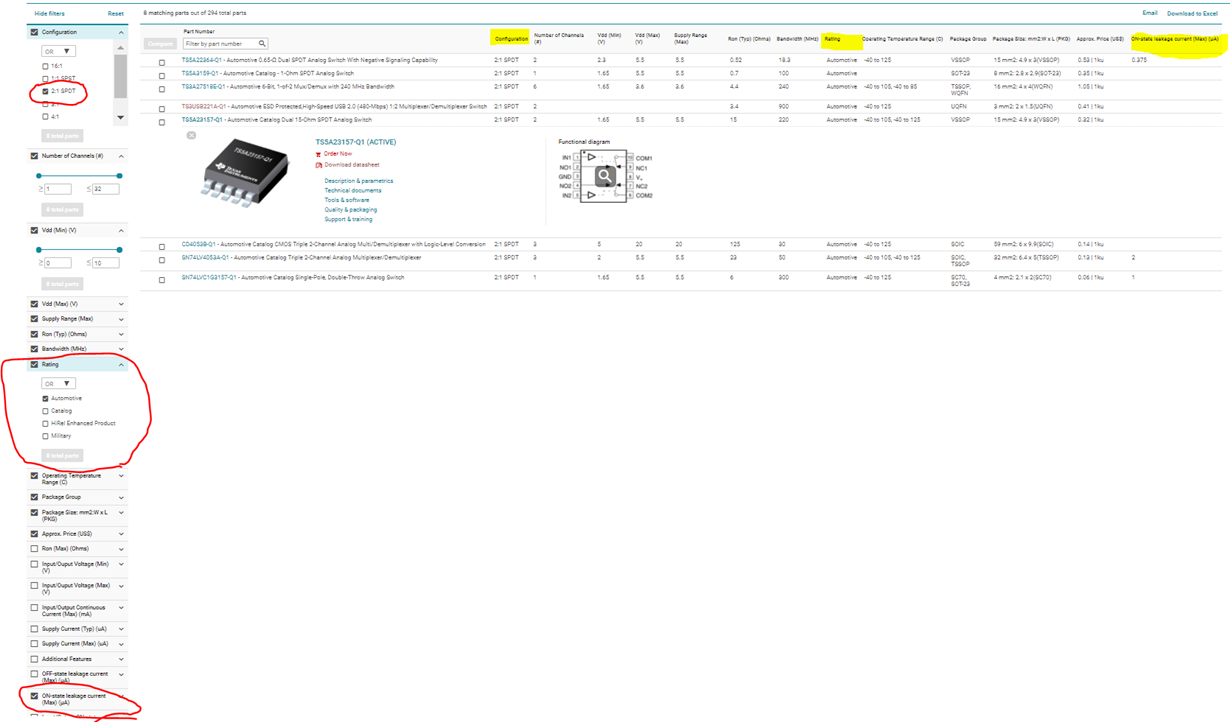Open Description & parametrics link

(x=359, y=181)
